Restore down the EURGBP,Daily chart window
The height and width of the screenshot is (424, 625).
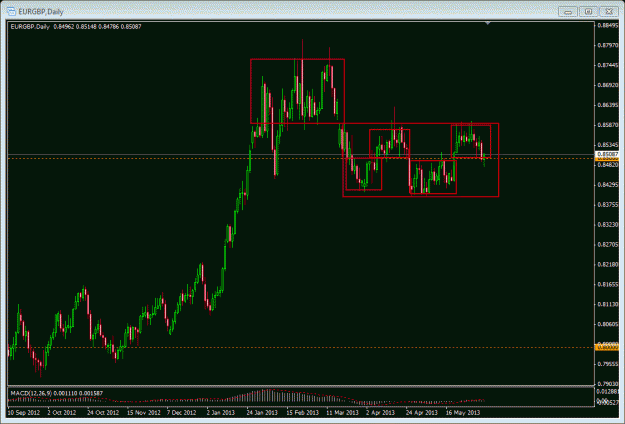588,12
